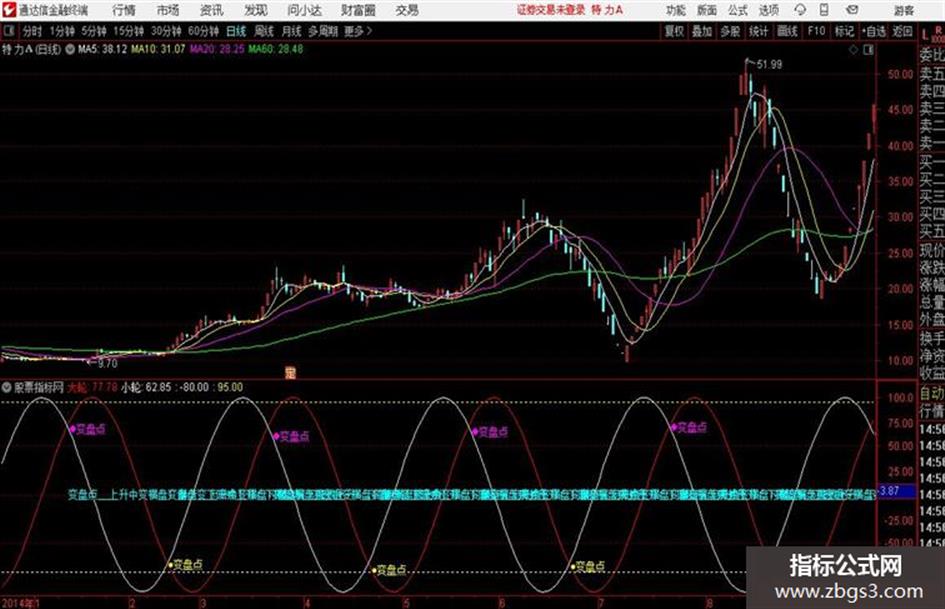The image size is (945, 609).
Task: Open the 版面 menu
Action: pos(706,10)
